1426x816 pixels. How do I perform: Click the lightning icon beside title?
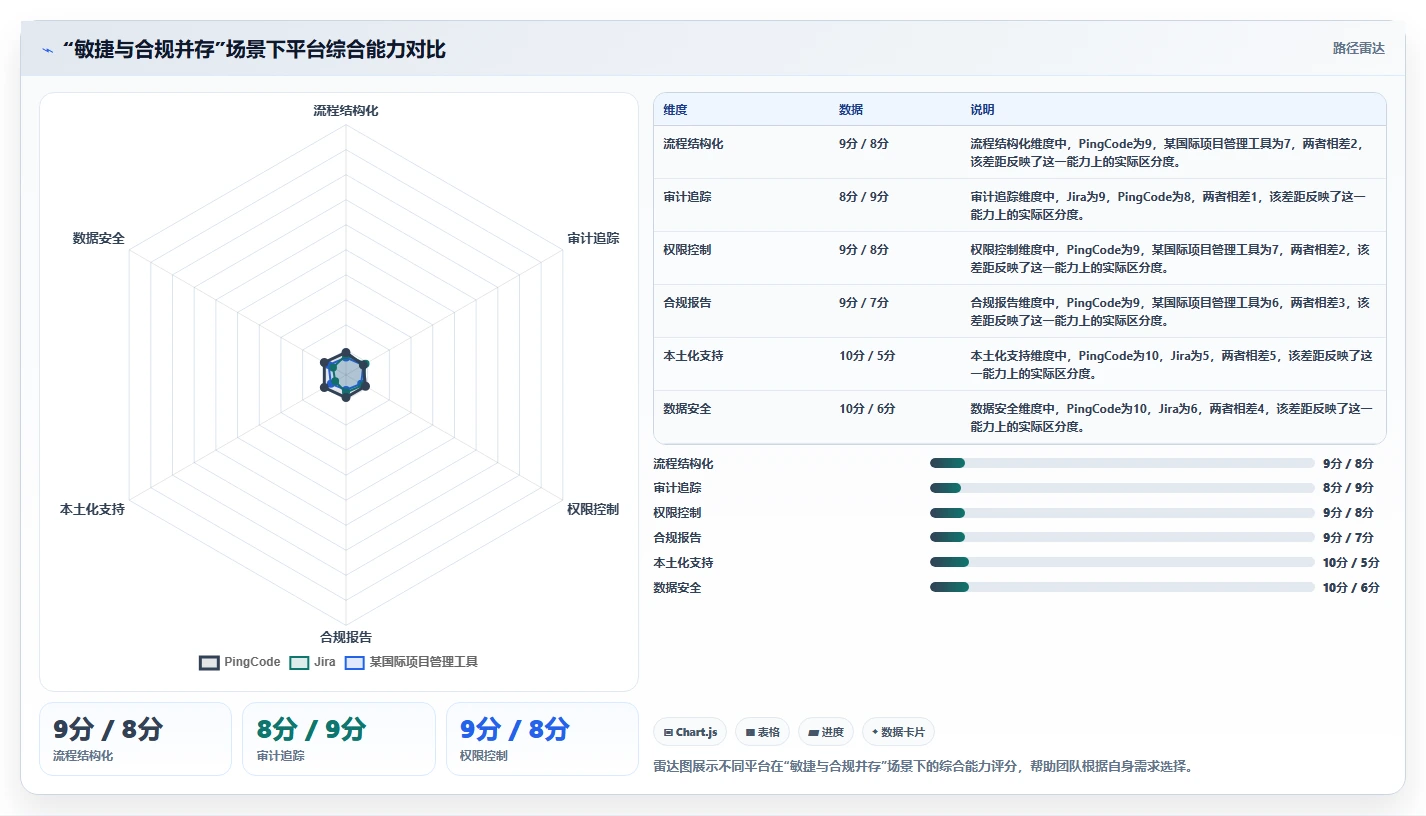click(47, 50)
